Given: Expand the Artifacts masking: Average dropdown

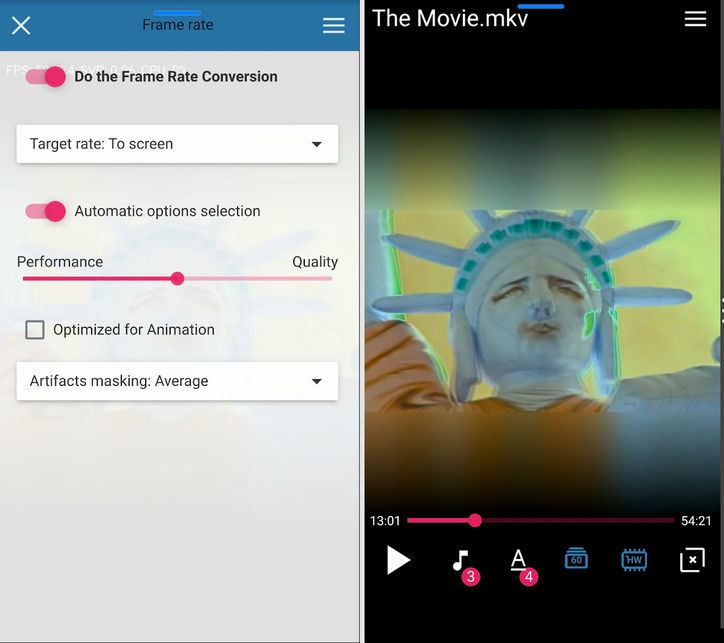Looking at the screenshot, I should (x=177, y=381).
